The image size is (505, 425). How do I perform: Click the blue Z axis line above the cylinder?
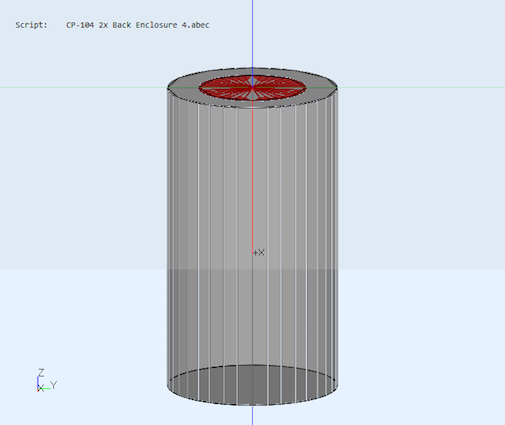252,33
